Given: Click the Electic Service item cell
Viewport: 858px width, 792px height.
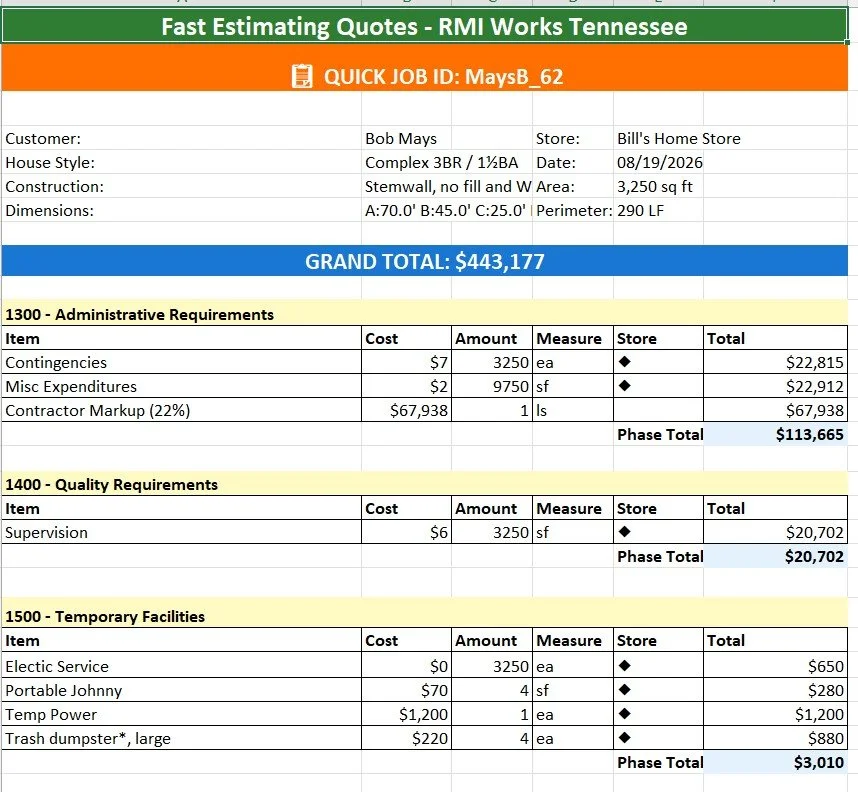Looking at the screenshot, I should point(182,666).
